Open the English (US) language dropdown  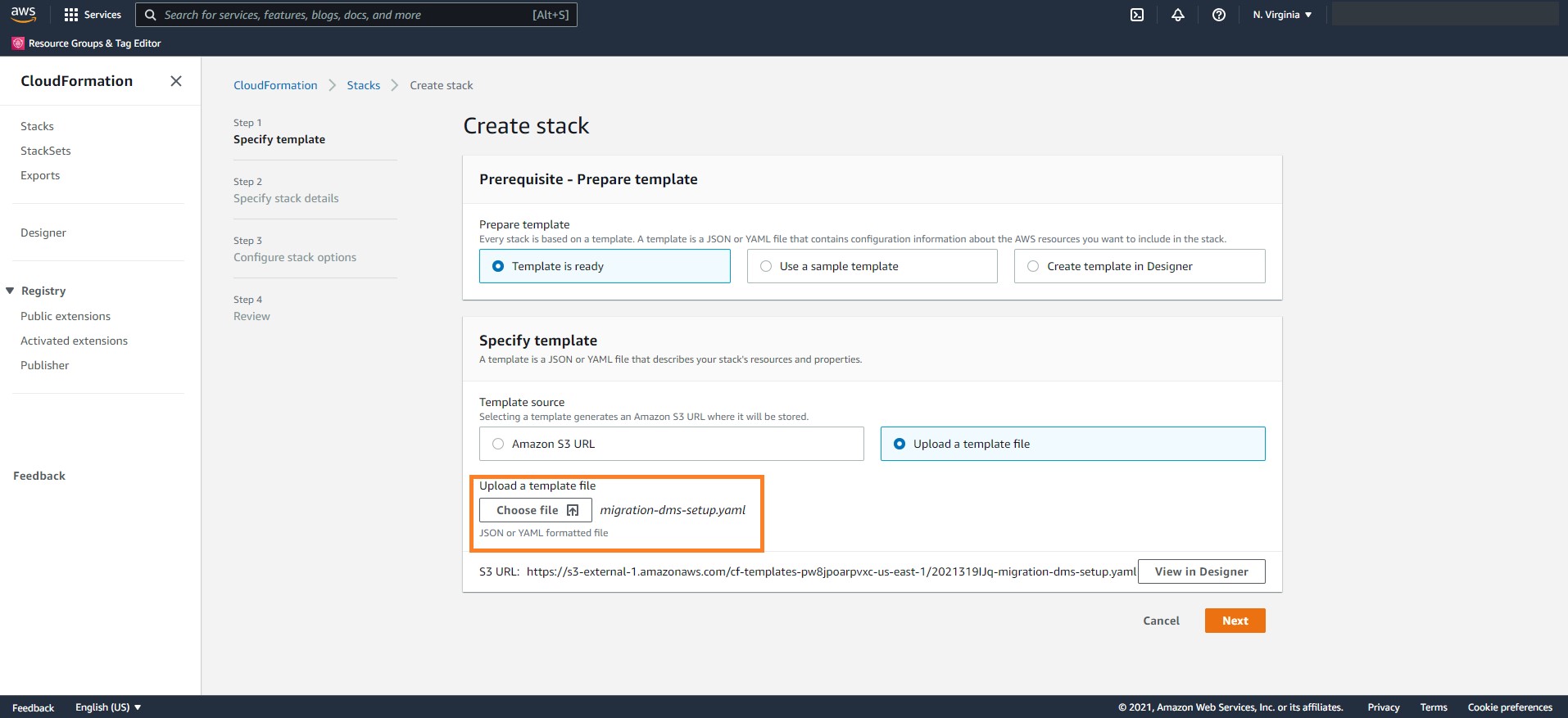[x=108, y=707]
